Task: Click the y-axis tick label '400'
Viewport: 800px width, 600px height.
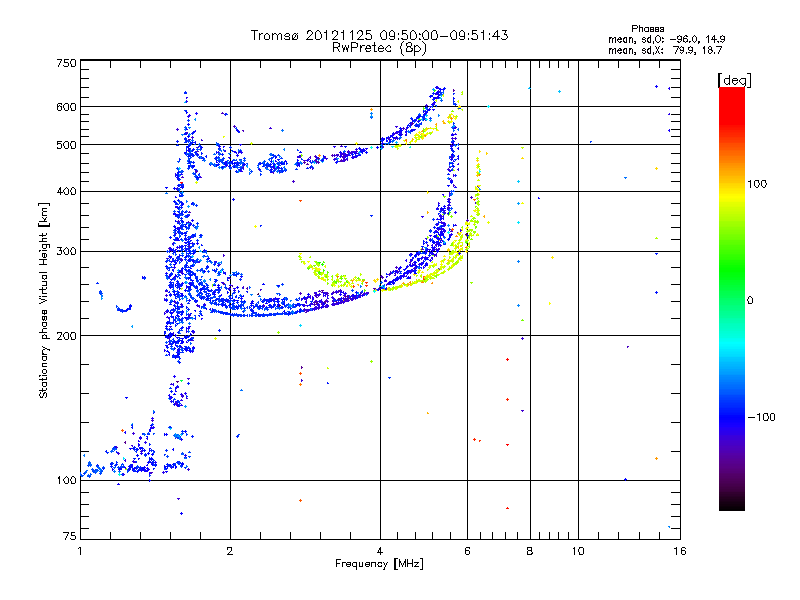Action: tap(66, 191)
